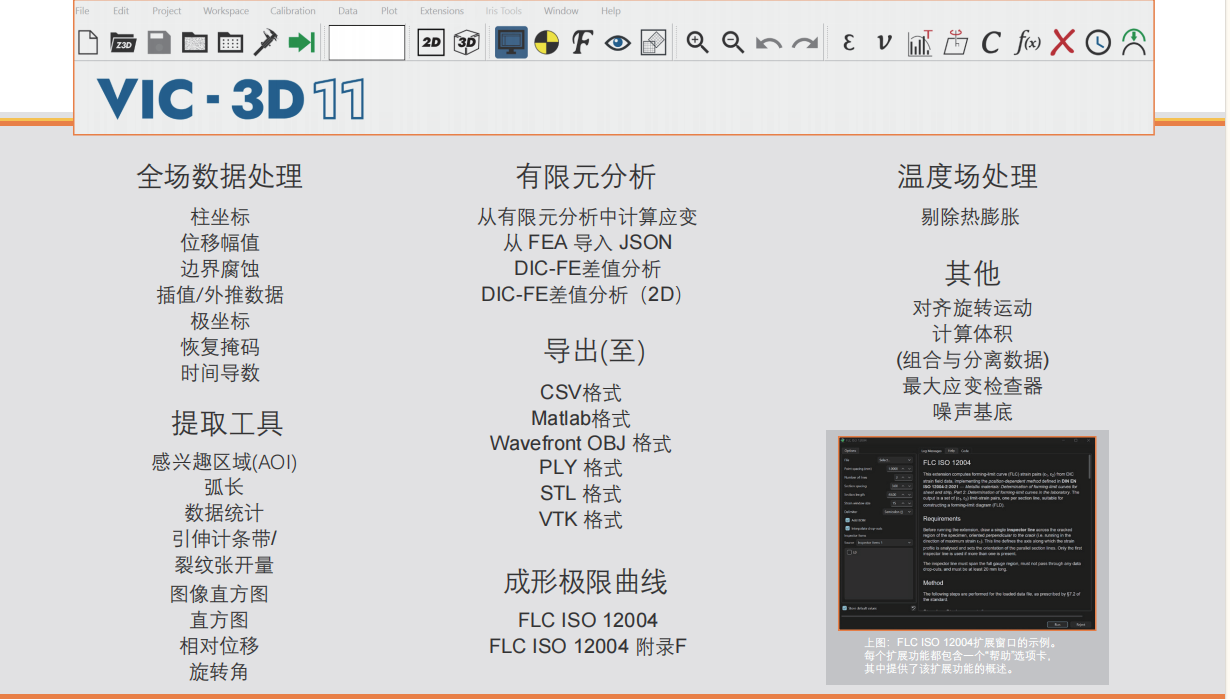Open the Workspace menu
The height and width of the screenshot is (699, 1230).
(x=226, y=11)
